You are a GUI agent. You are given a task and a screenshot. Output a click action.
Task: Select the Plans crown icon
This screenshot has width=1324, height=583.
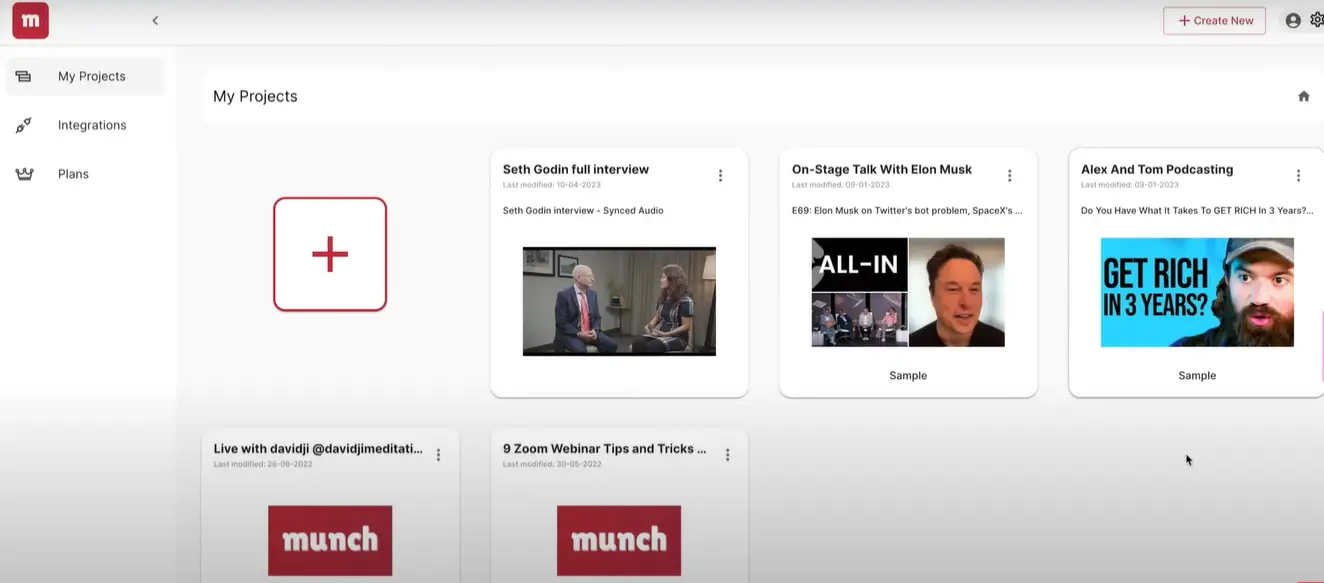pyautogui.click(x=23, y=172)
